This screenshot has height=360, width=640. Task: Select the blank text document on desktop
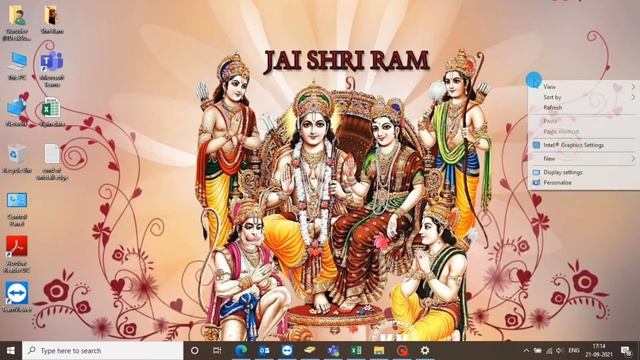[x=52, y=162]
